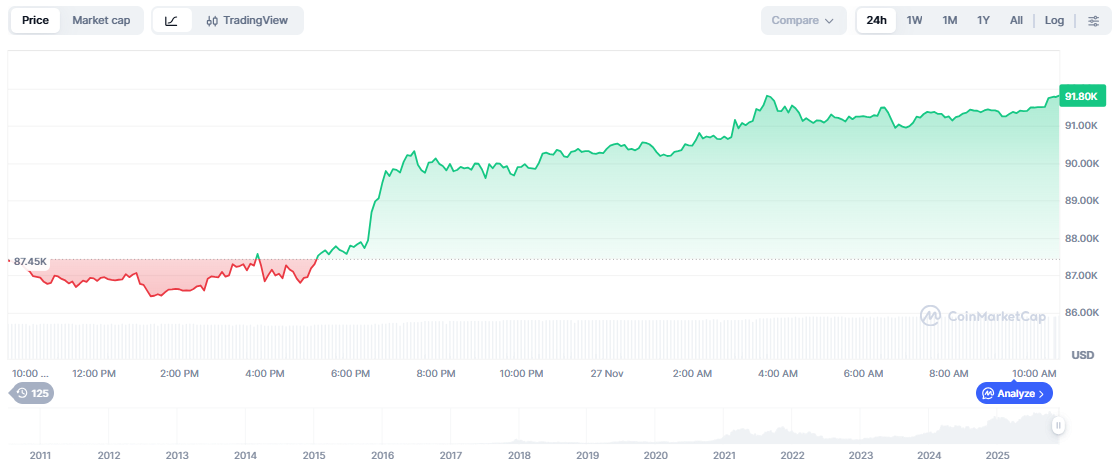Click the history clock badge showing 125
Image resolution: width=1118 pixels, height=474 pixels.
31,393
